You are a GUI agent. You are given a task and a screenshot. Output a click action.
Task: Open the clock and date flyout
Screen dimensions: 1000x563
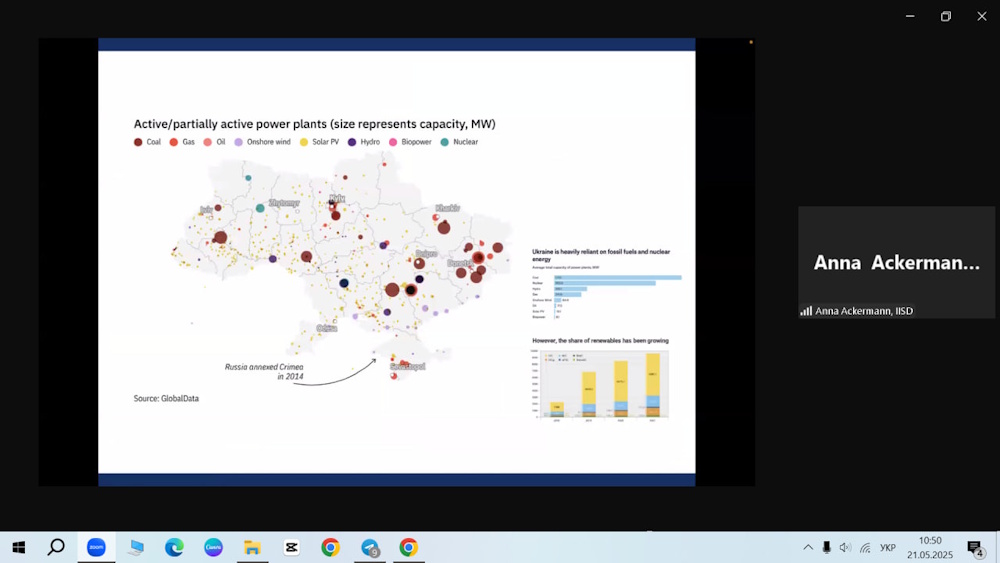coord(930,547)
